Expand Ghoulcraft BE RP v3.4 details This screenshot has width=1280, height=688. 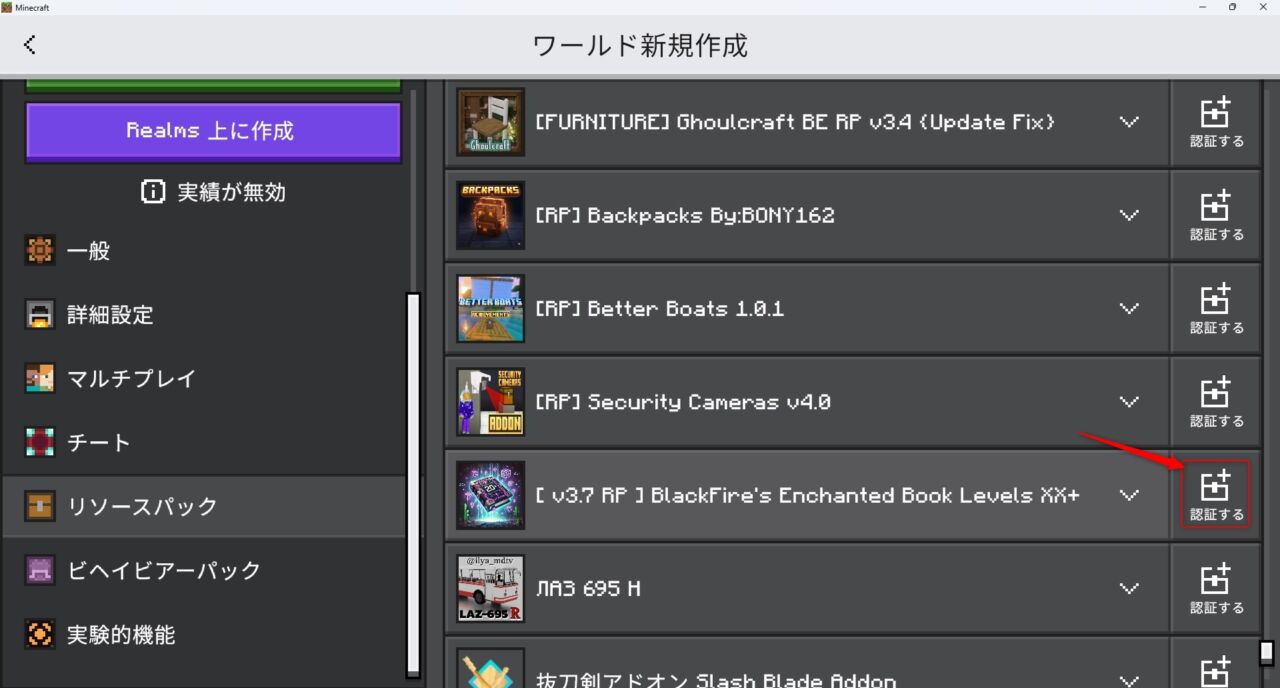(1129, 122)
